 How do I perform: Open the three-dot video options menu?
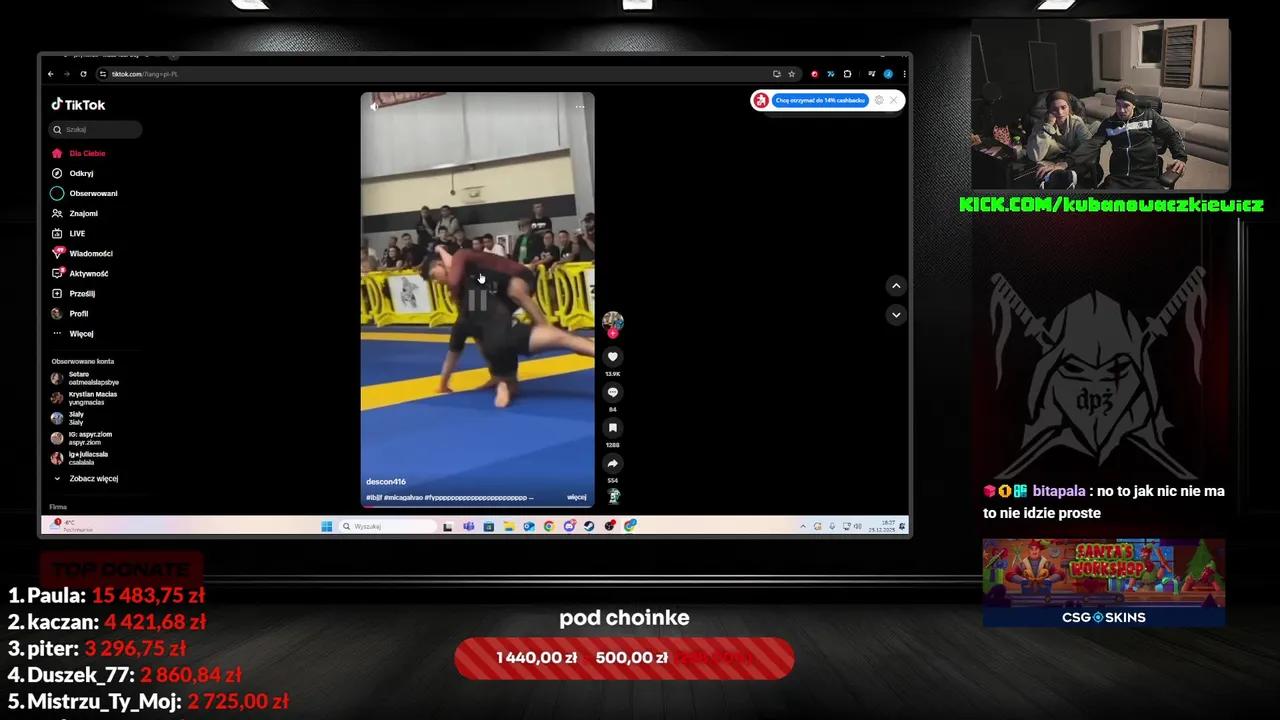(579, 106)
